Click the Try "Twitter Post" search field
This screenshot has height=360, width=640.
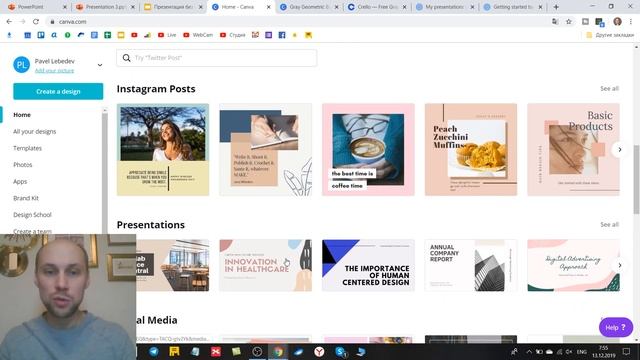(x=216, y=58)
